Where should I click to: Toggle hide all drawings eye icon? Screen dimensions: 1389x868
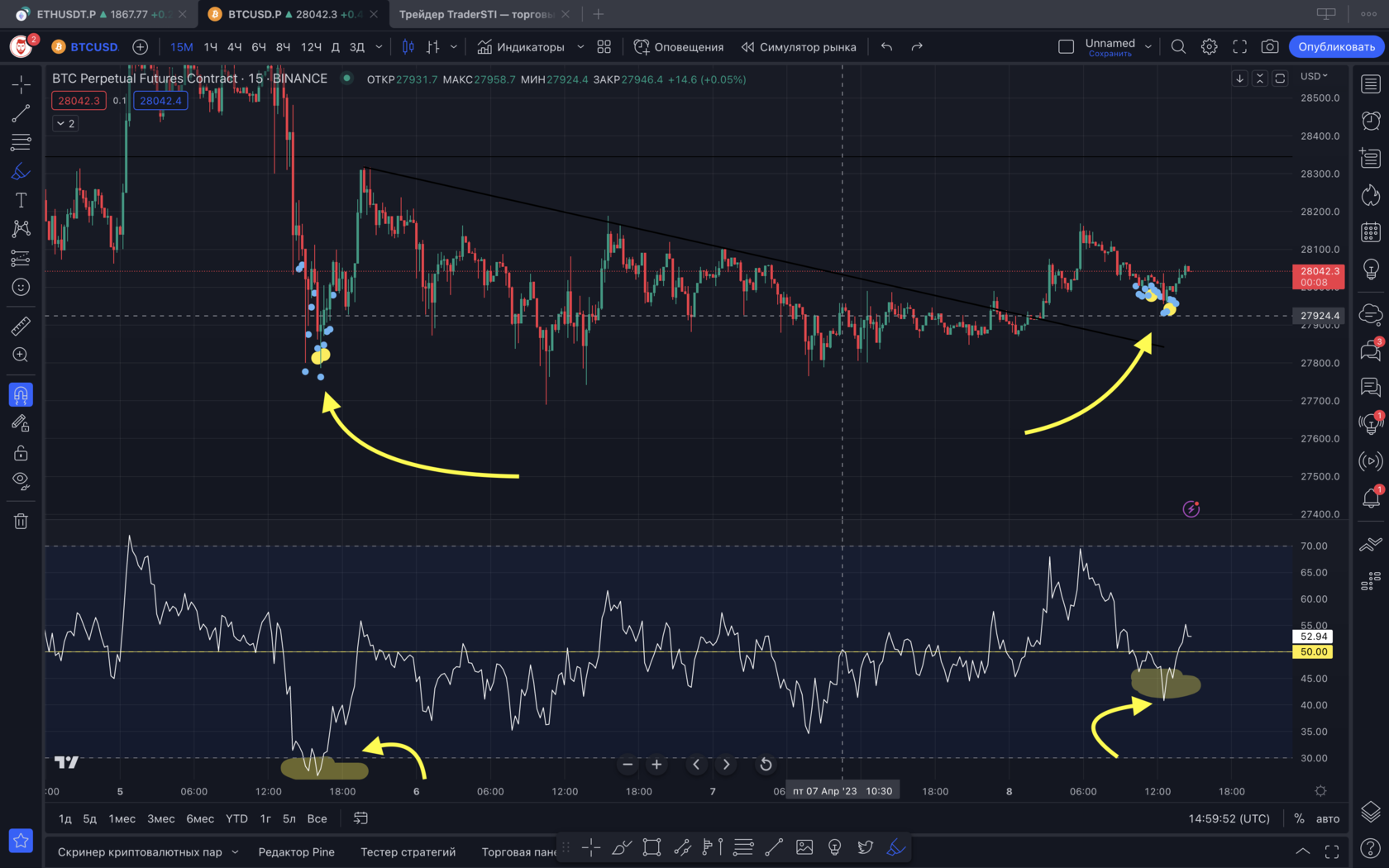click(x=21, y=480)
